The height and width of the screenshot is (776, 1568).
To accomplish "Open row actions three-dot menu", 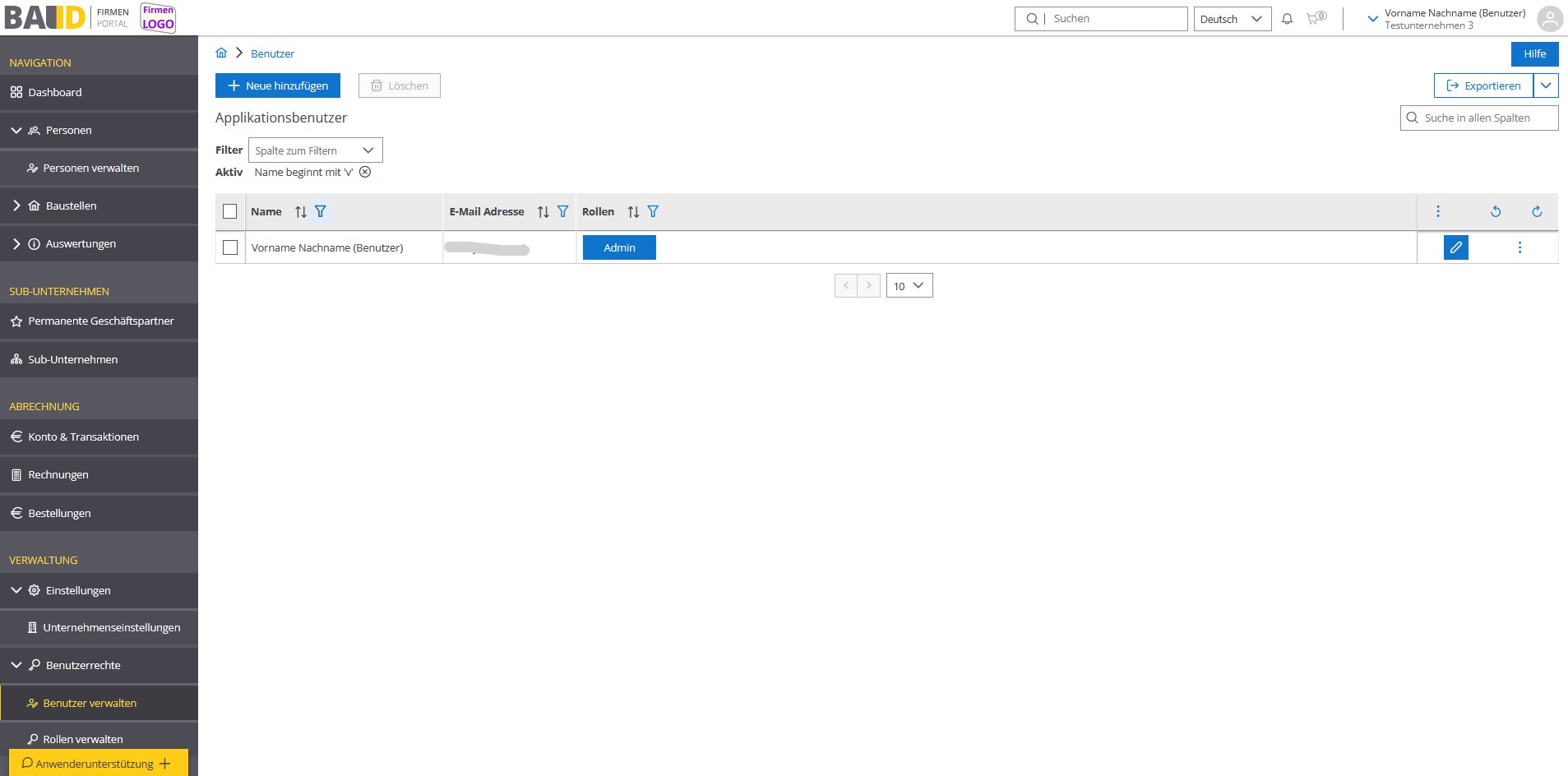I will [1519, 247].
